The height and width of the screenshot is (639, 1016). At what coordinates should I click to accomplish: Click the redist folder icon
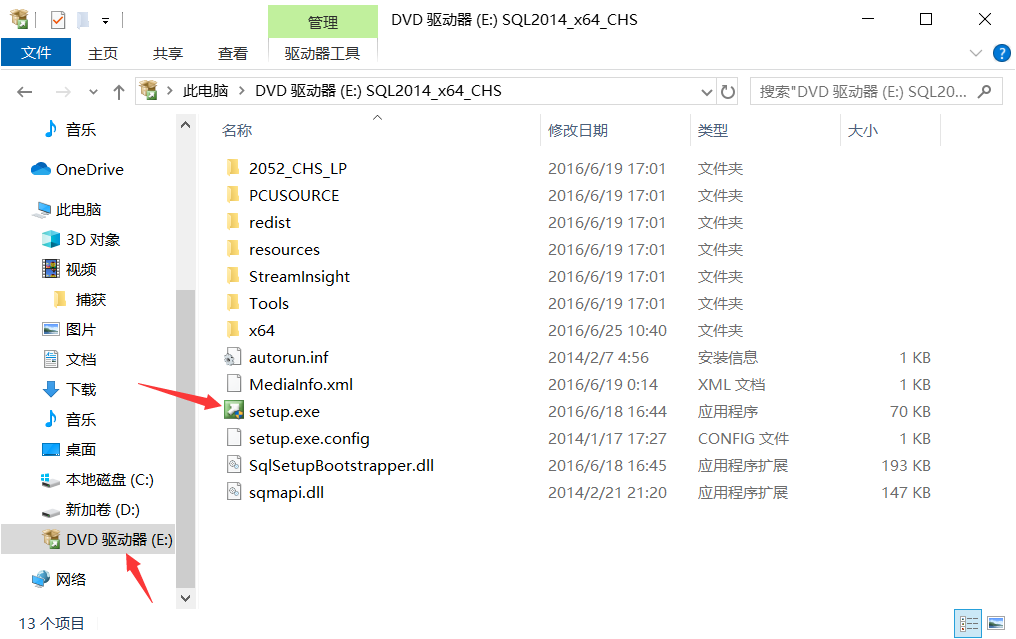pos(233,222)
